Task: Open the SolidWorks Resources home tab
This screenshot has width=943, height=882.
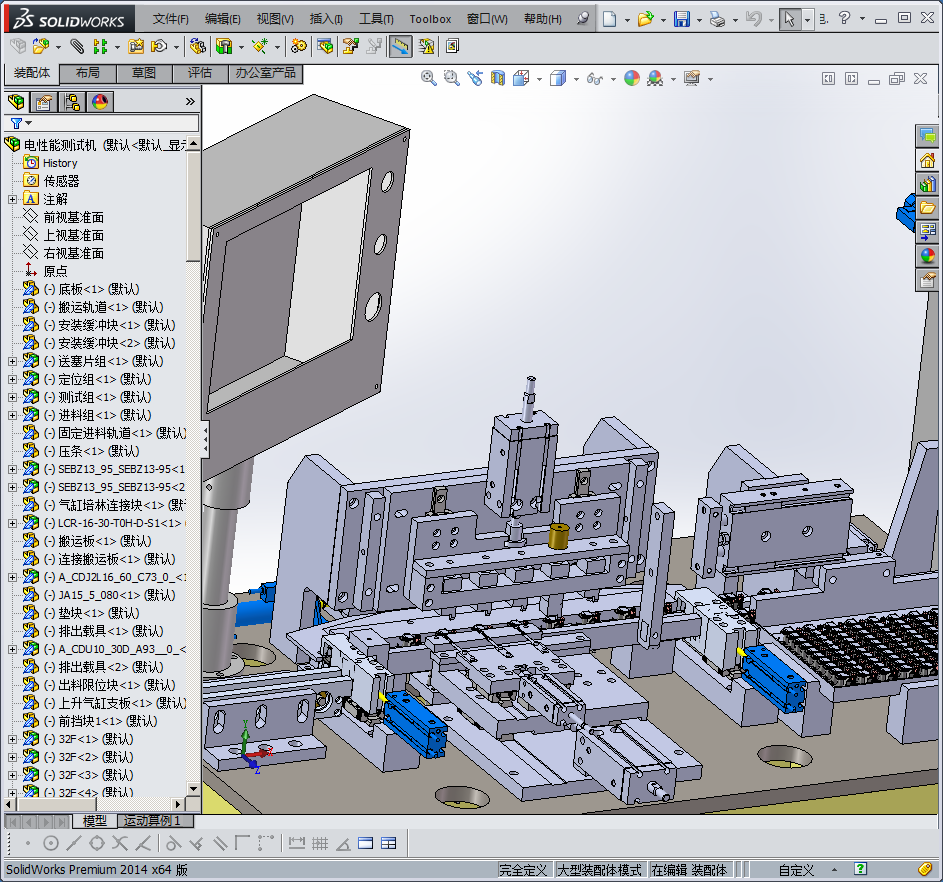Action: 927,160
